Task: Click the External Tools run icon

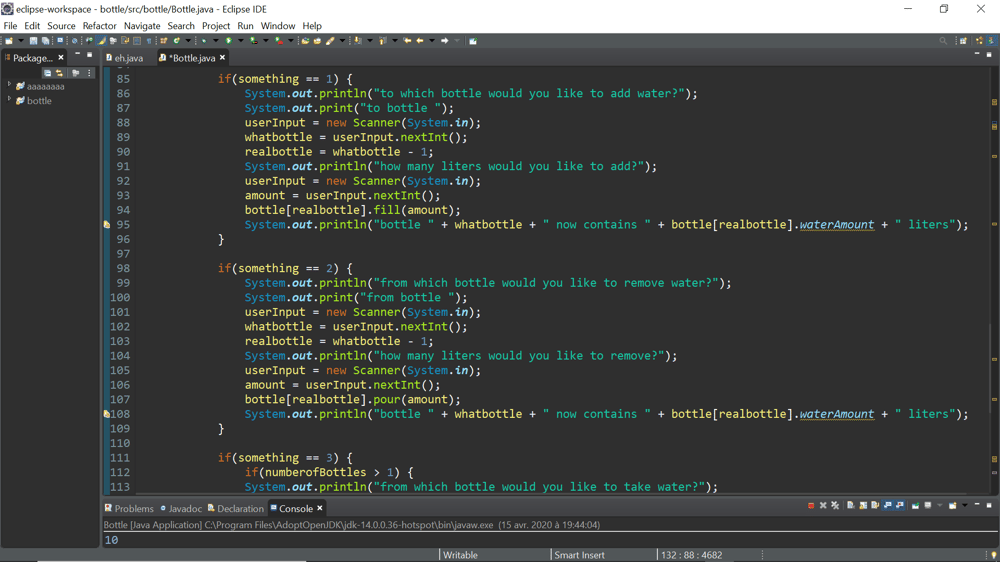Action: pos(279,41)
